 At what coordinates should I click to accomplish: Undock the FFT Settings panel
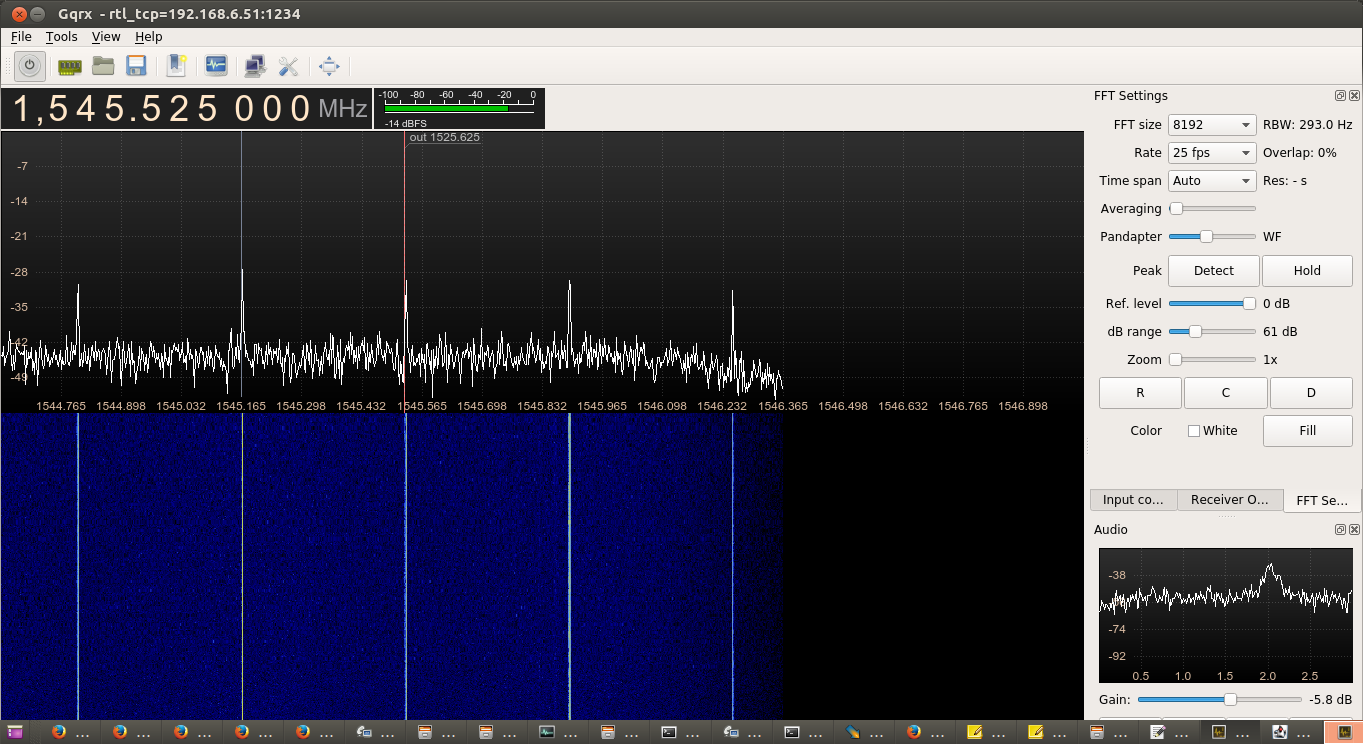coord(1340,96)
